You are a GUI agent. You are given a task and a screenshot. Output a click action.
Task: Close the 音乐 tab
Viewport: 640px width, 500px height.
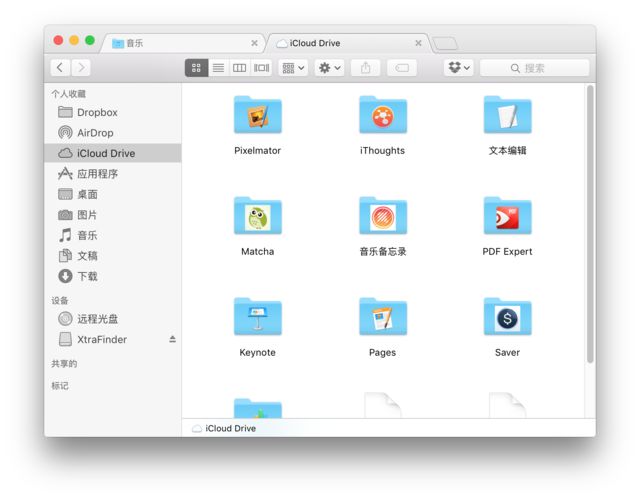tap(254, 43)
